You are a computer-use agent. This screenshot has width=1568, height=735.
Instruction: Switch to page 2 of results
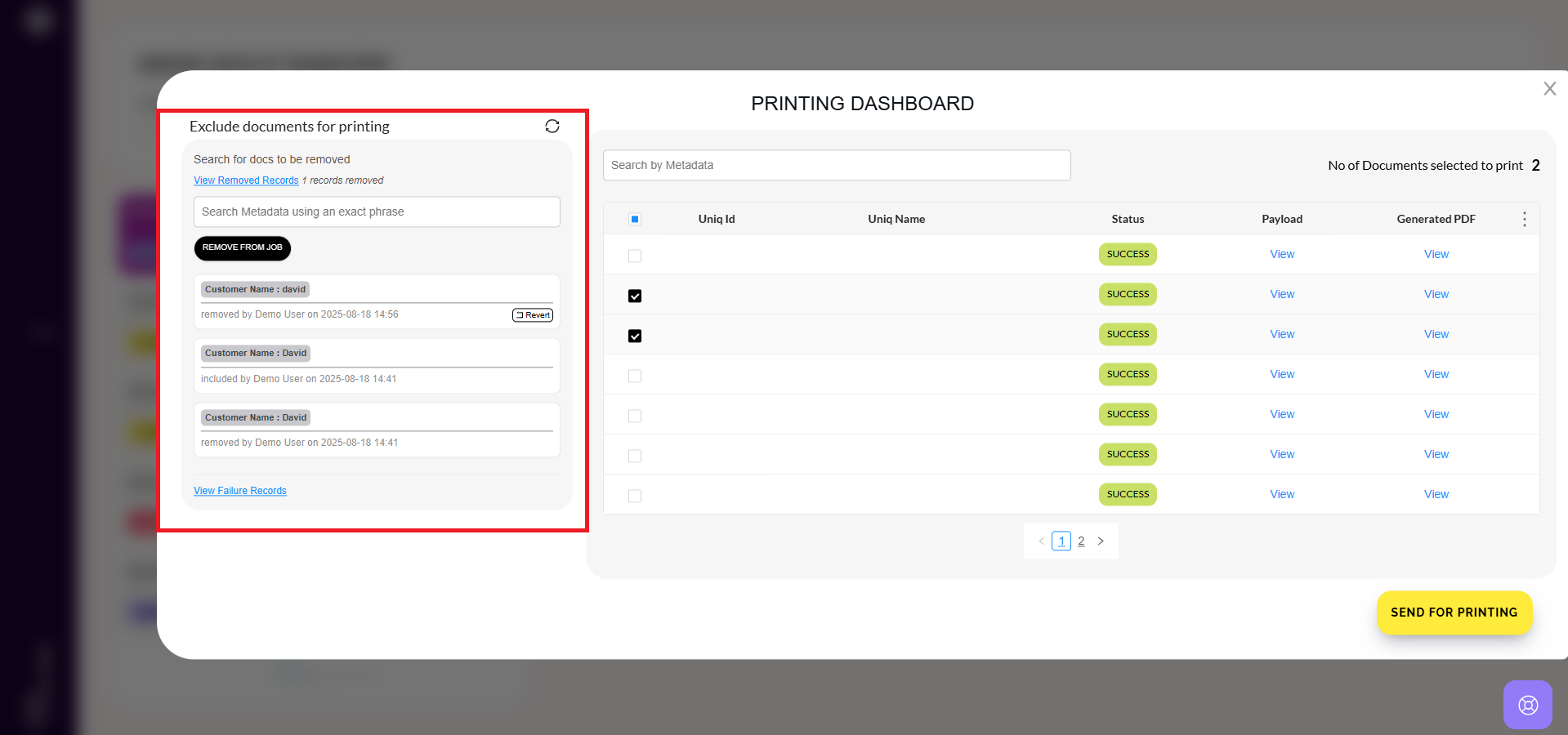(1081, 541)
